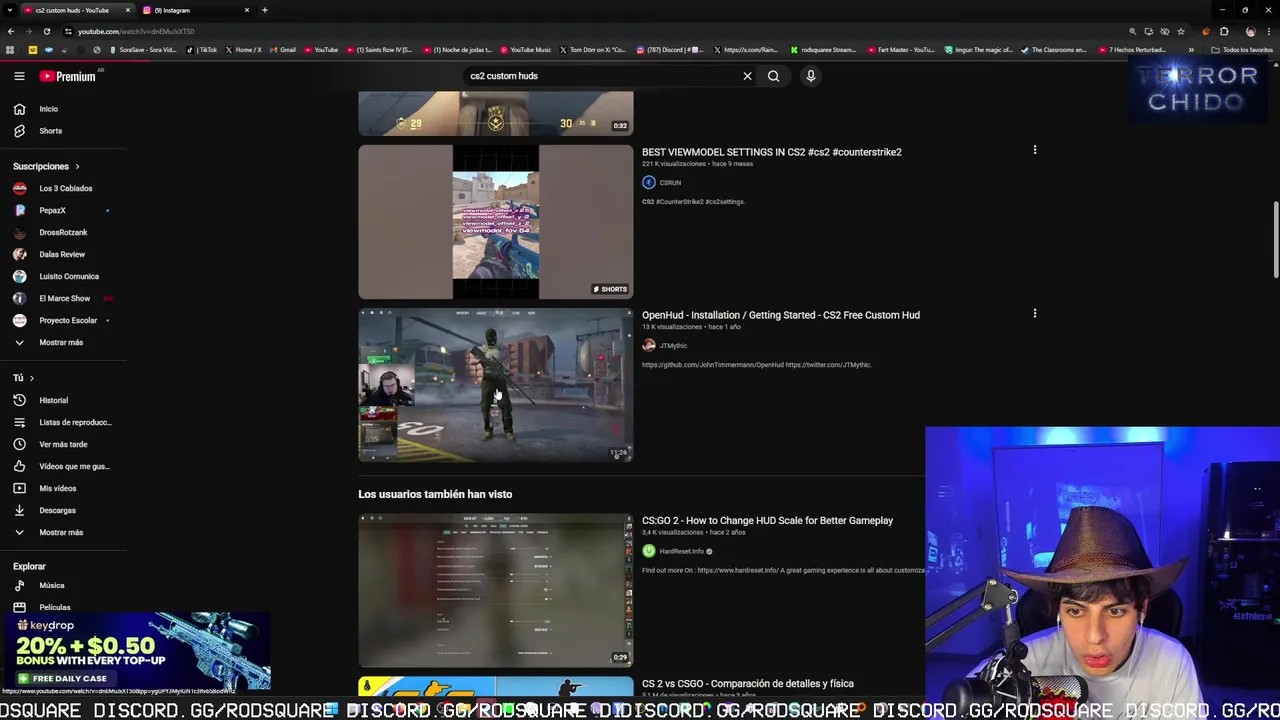Open the TikTok bookmark

click(x=203, y=50)
